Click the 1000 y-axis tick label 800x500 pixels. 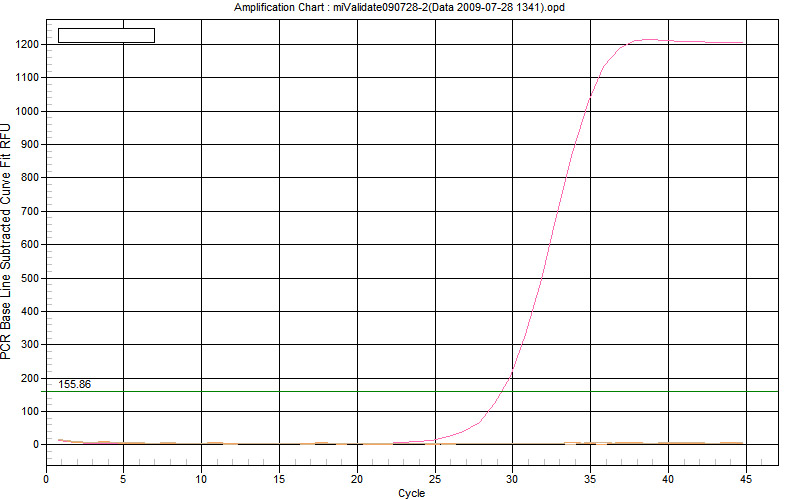[27, 111]
